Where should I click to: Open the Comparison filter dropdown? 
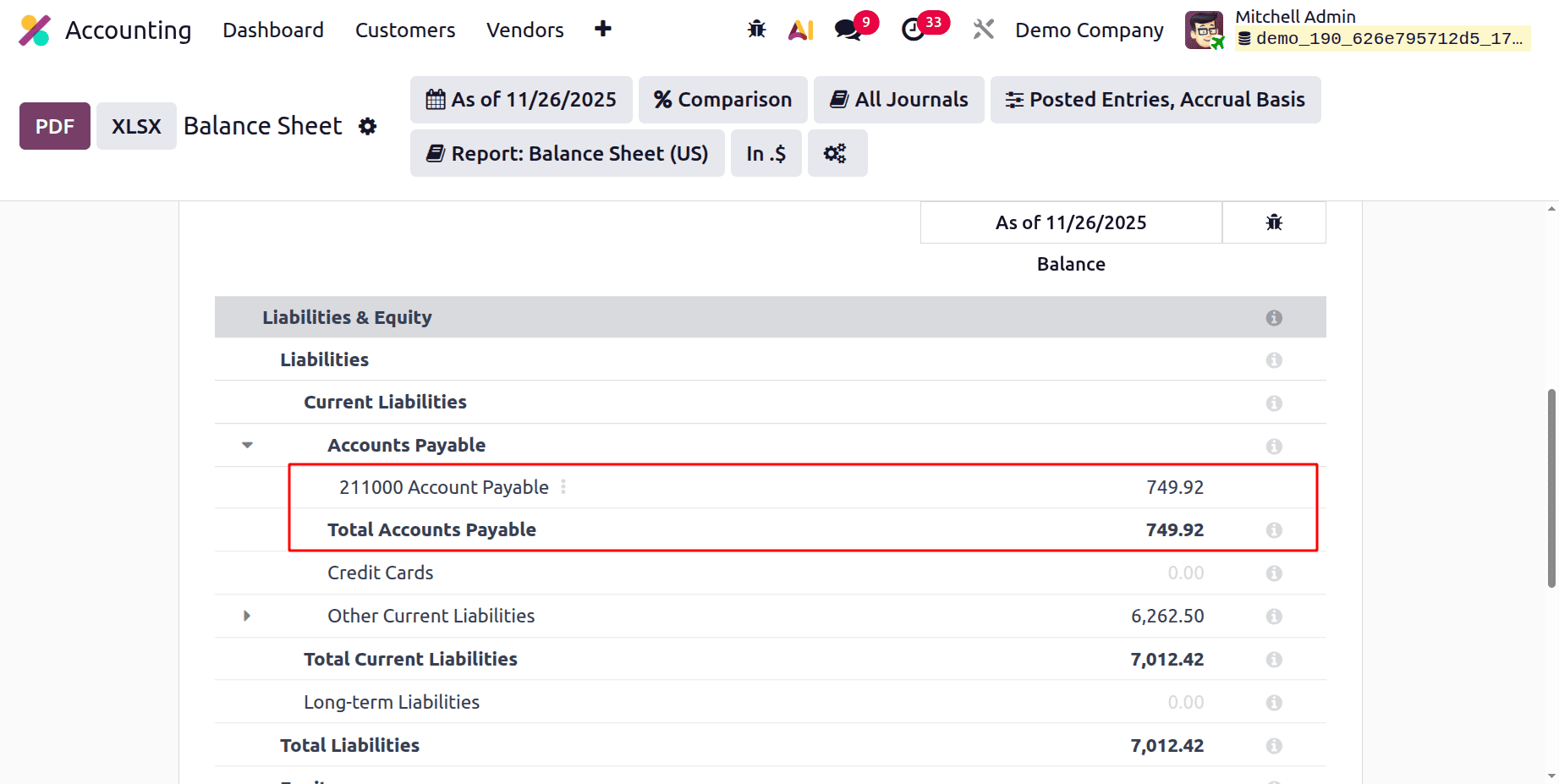point(723,100)
